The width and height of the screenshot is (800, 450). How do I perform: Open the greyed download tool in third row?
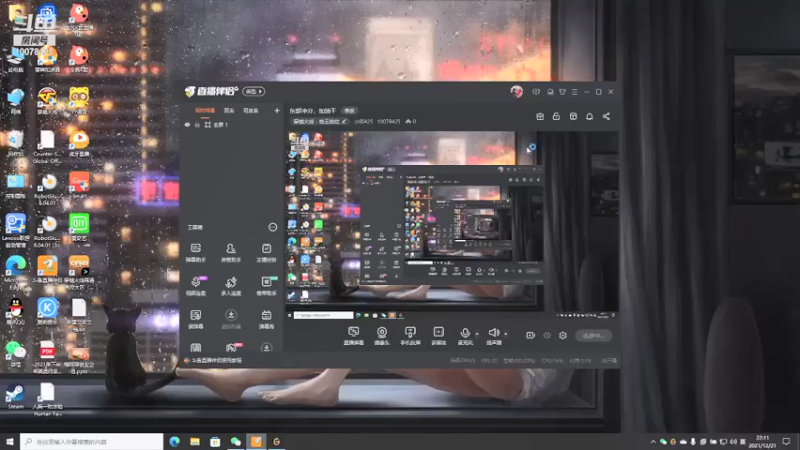click(x=231, y=319)
